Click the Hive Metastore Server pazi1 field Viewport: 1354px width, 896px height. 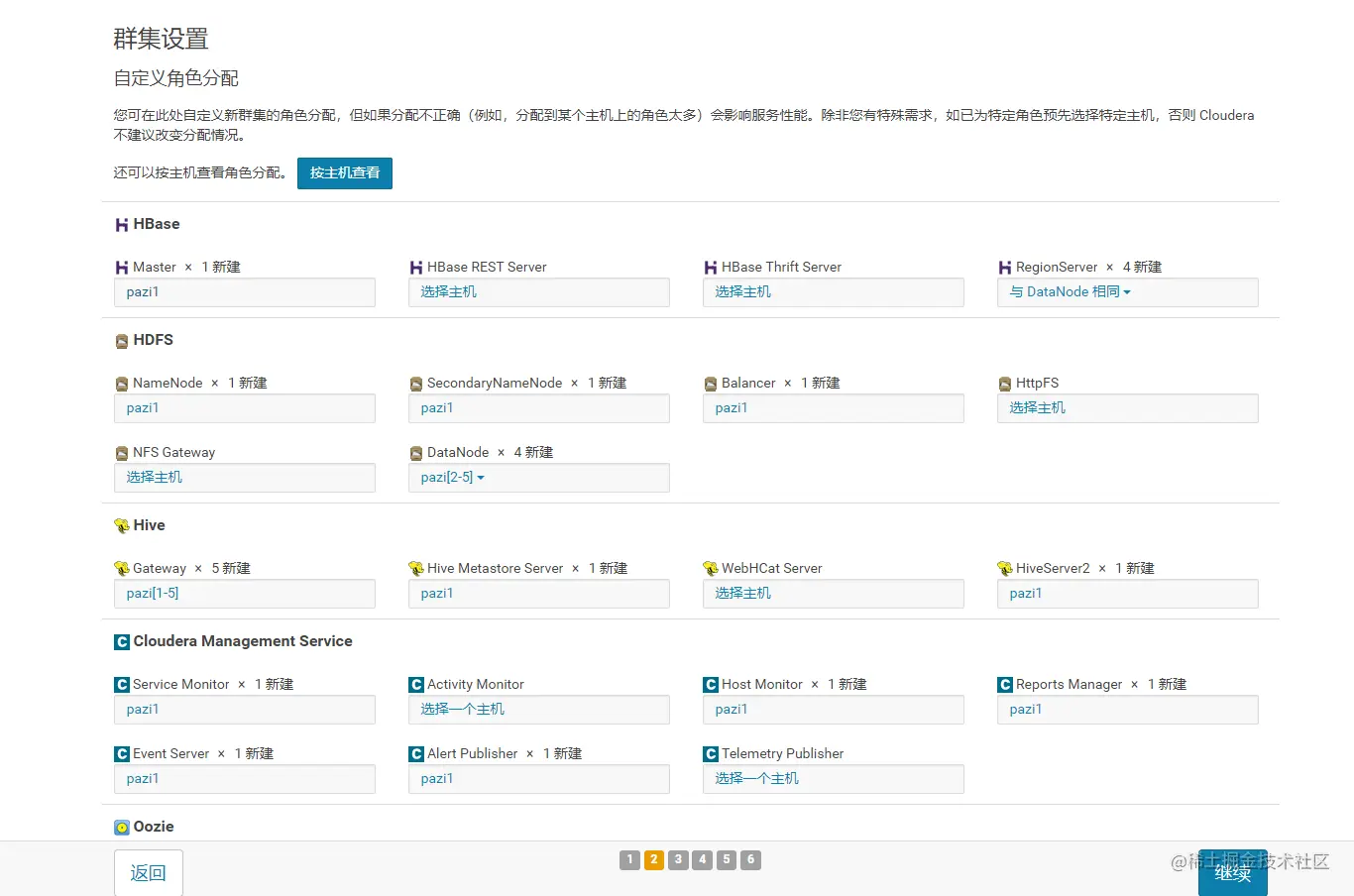coord(539,594)
